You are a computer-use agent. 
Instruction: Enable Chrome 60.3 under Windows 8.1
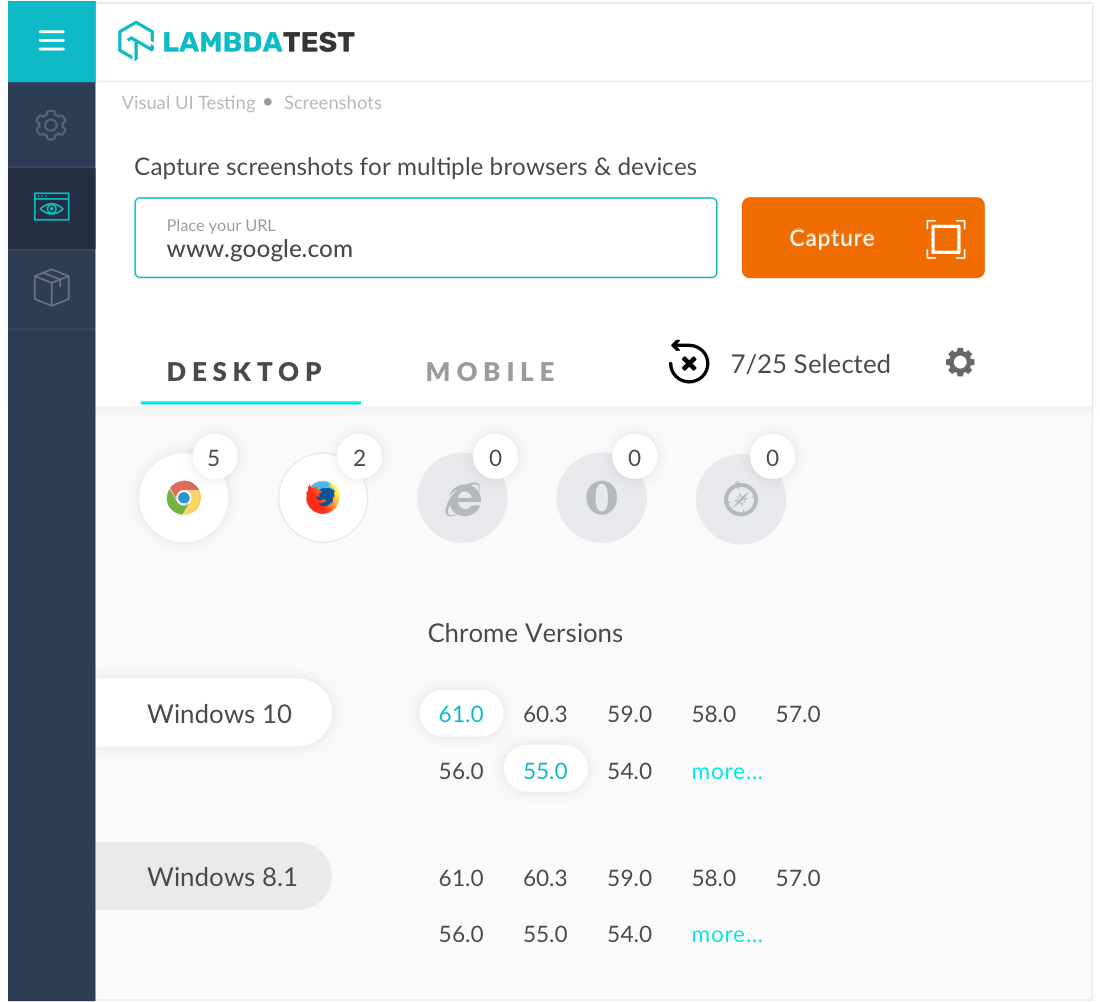tap(545, 878)
